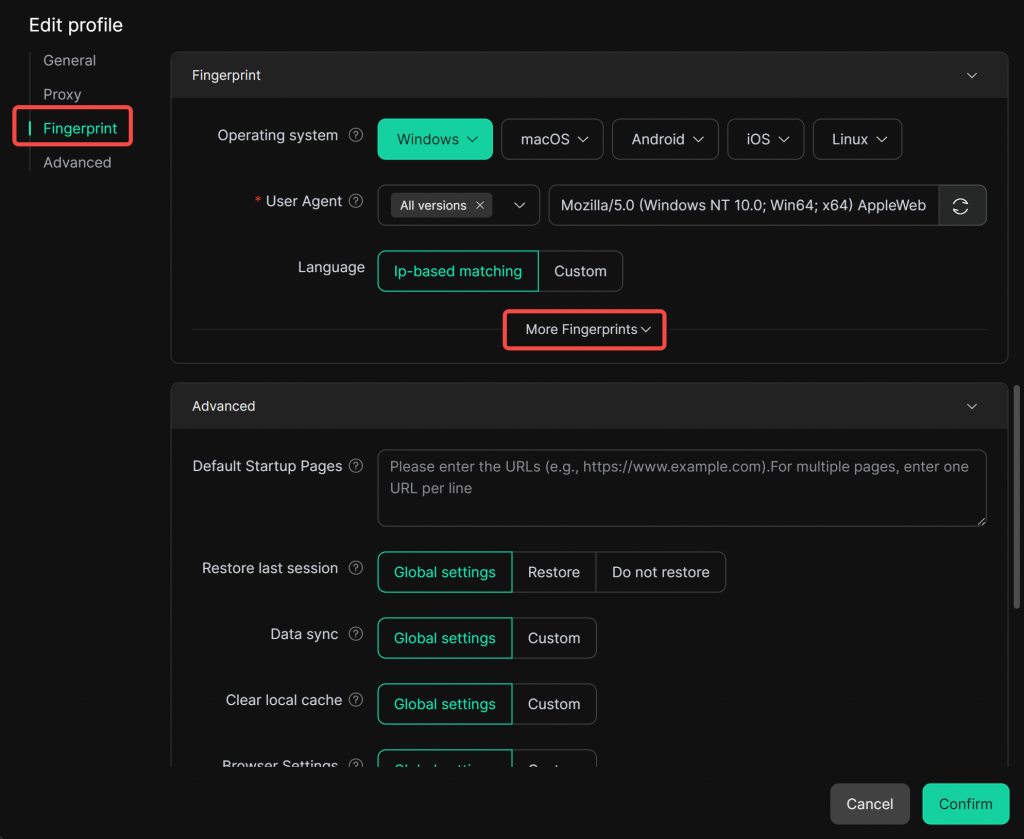Choose Do not restore for last session
The height and width of the screenshot is (839, 1024).
pyautogui.click(x=660, y=572)
